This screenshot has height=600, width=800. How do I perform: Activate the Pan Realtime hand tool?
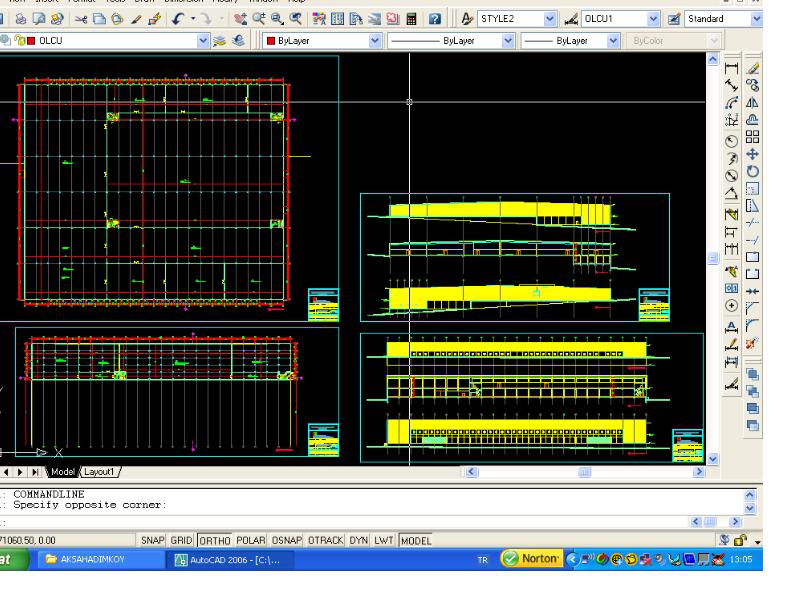[x=240, y=19]
